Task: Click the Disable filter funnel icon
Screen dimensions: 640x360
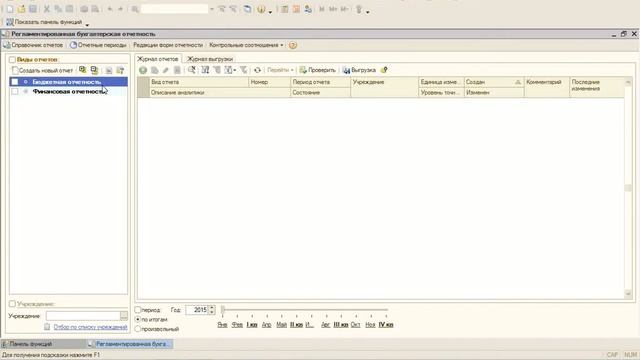Action: [243, 70]
